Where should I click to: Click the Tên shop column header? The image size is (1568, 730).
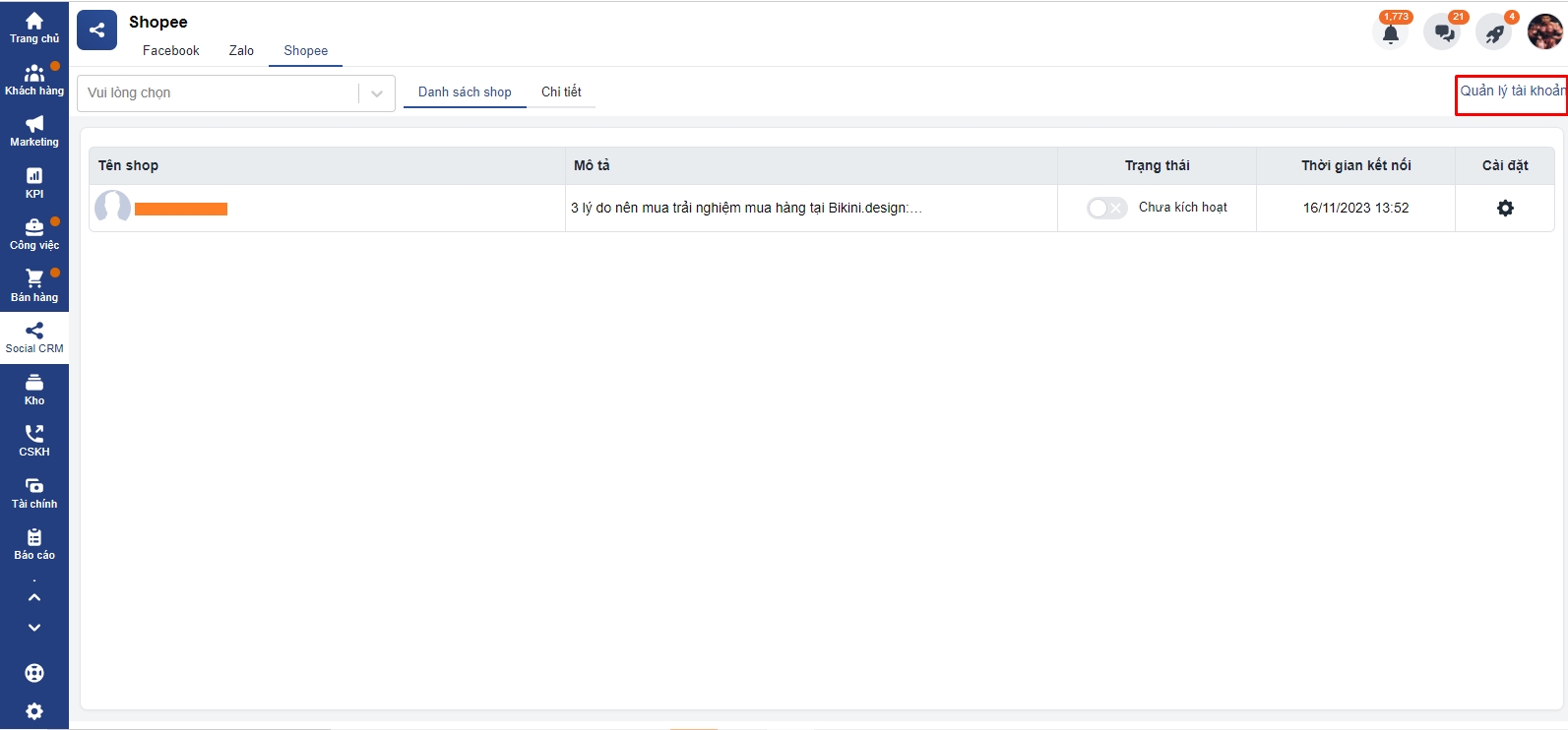pos(128,165)
